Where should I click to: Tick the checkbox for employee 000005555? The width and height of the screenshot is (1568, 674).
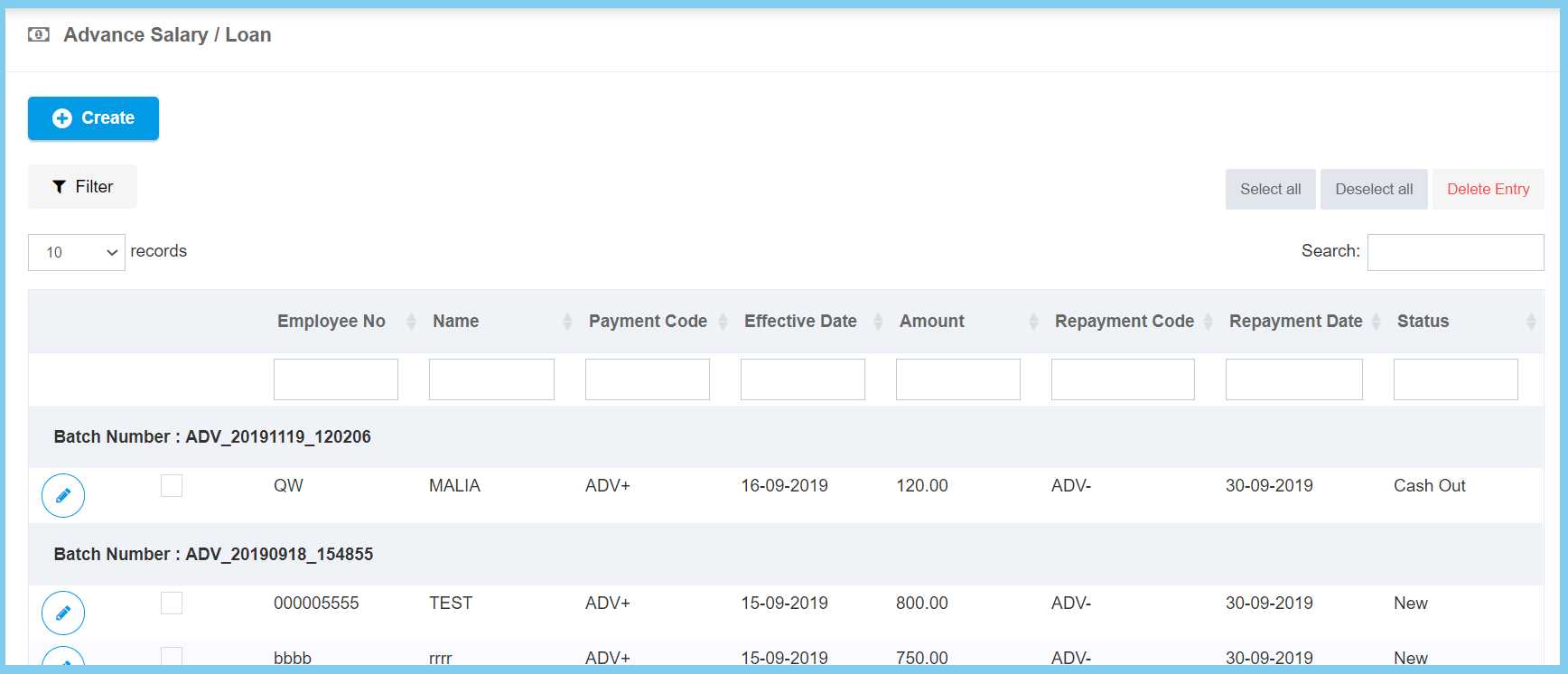[172, 604]
